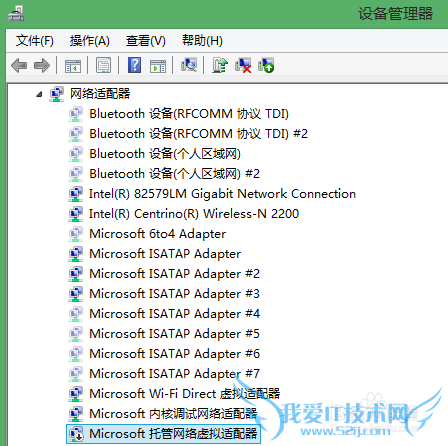Click the Update driver software icon
The image size is (448, 446).
[220, 65]
